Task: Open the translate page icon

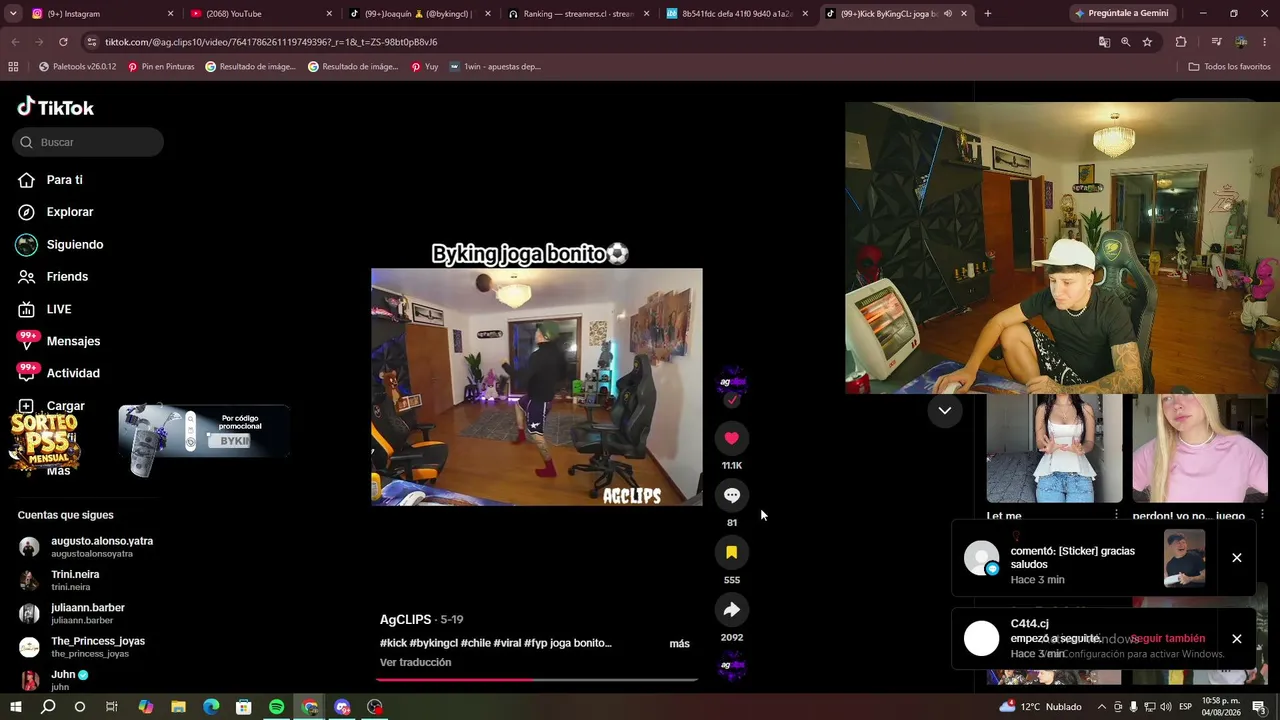Action: pyautogui.click(x=1104, y=42)
